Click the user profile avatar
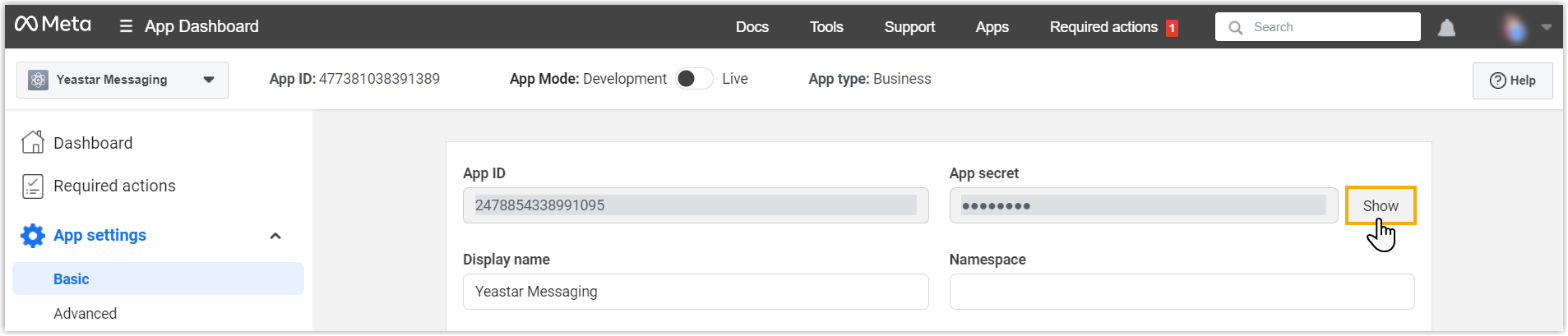 coord(1514,28)
